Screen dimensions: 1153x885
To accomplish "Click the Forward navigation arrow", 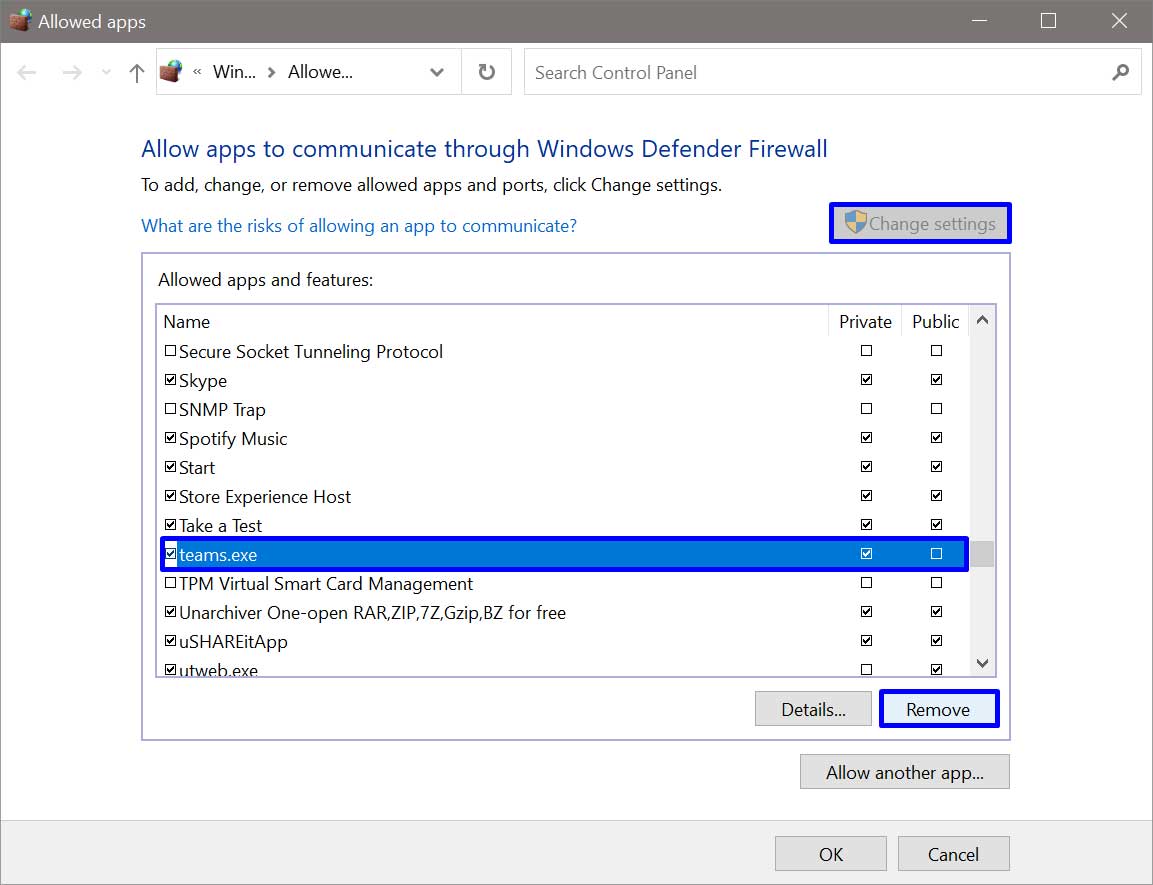I will point(72,72).
